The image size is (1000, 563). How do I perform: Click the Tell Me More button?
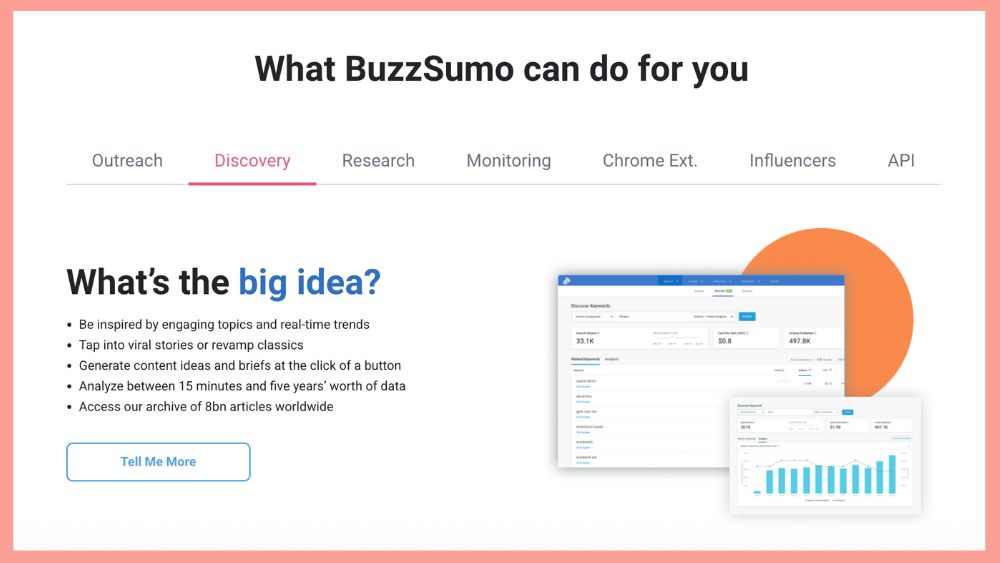pos(158,462)
